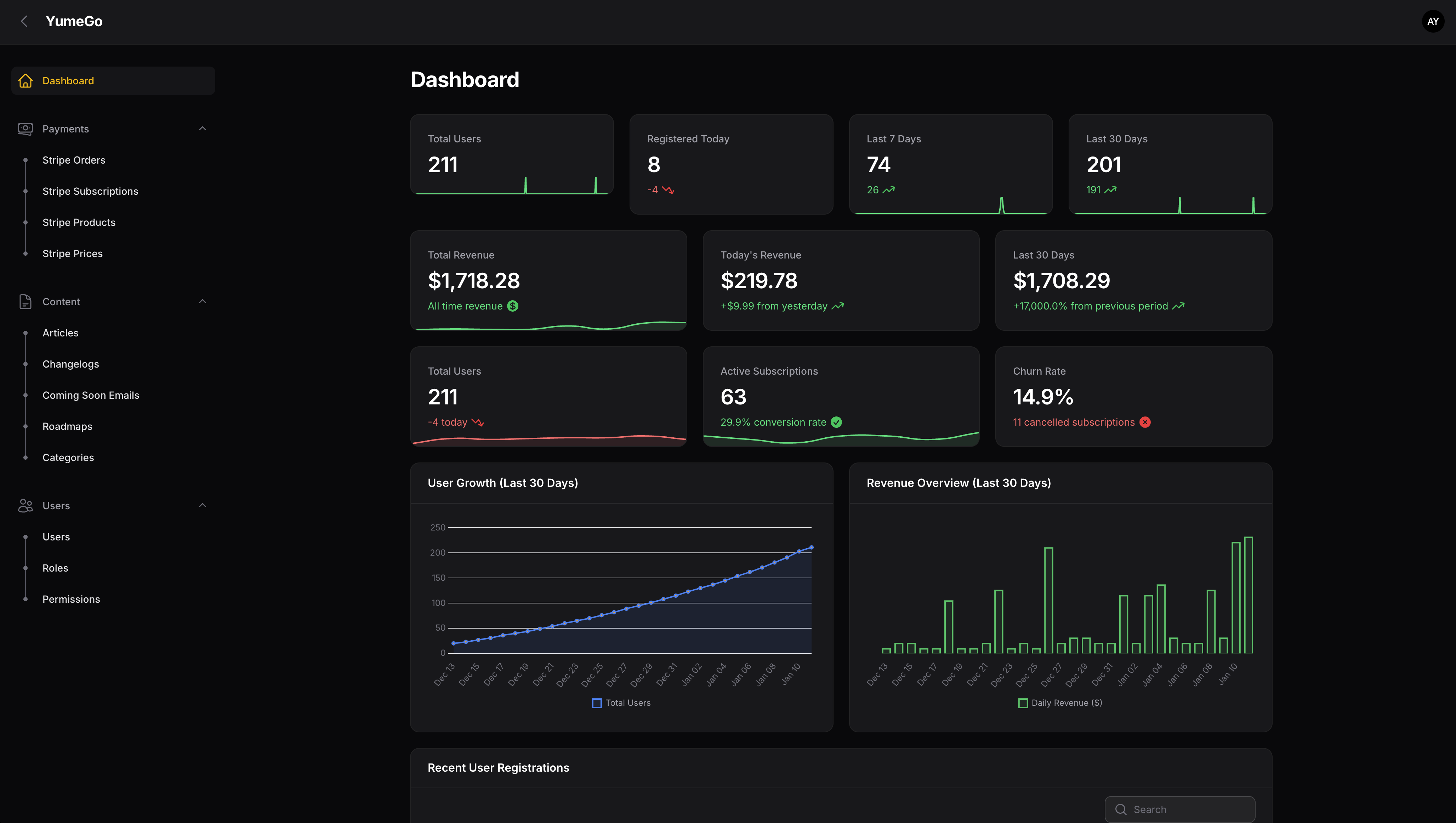Image resolution: width=1456 pixels, height=823 pixels.
Task: Open Stripe Subscriptions in the sidebar
Action: click(90, 192)
